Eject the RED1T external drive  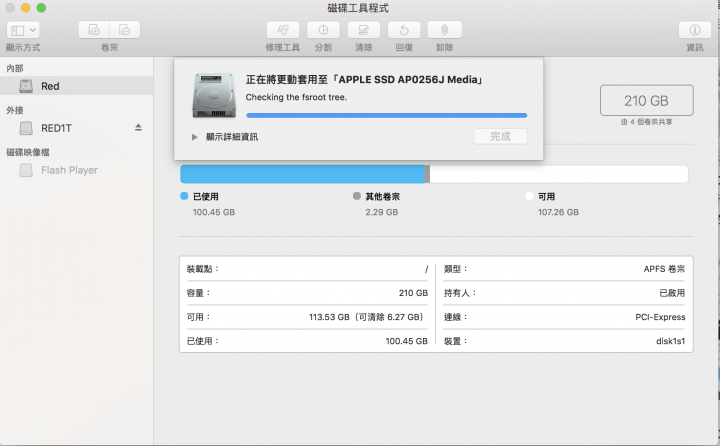[x=138, y=128]
